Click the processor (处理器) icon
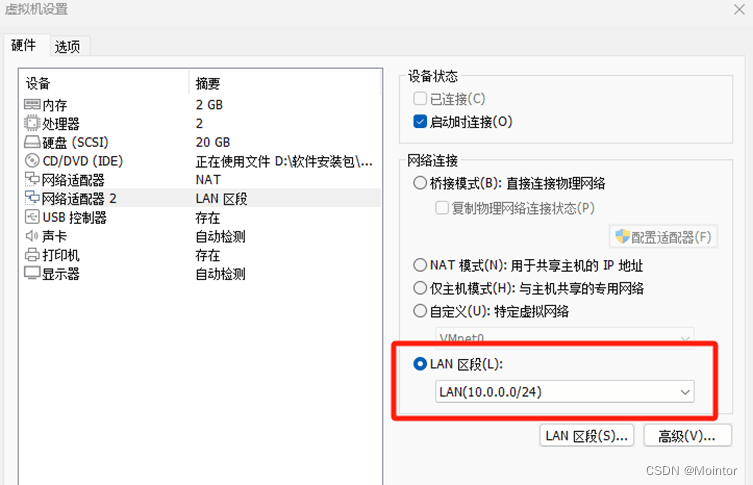 coord(32,123)
